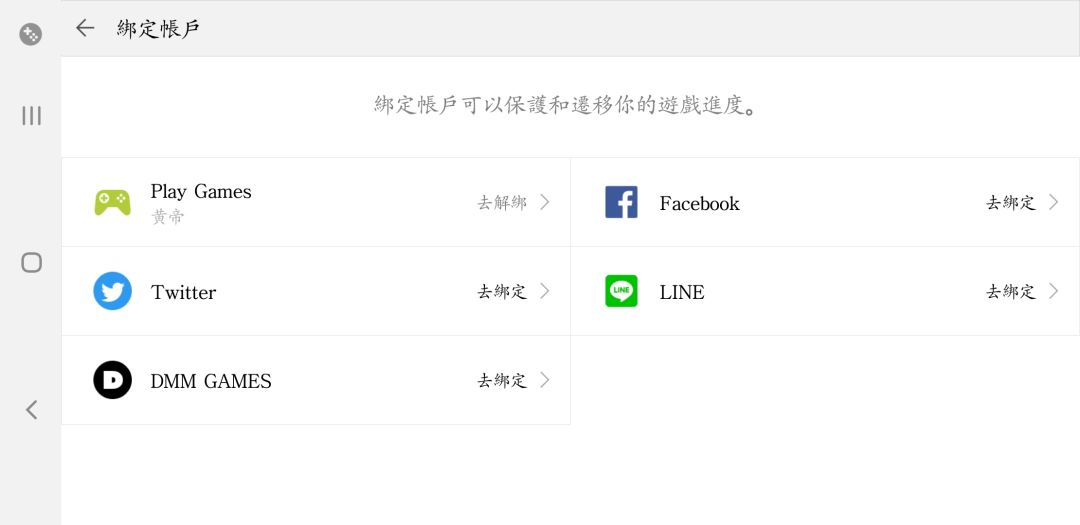
Task: Tap the game controller icon in sidebar
Action: pos(31,34)
